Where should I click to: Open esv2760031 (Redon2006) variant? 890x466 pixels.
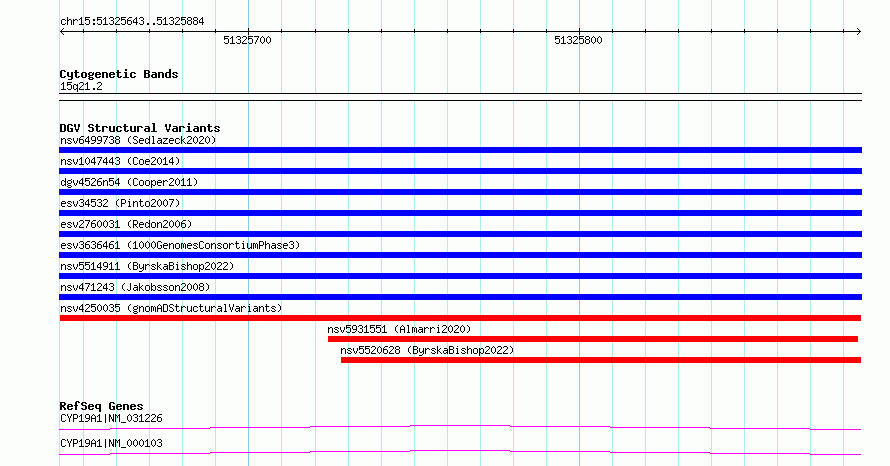126,224
